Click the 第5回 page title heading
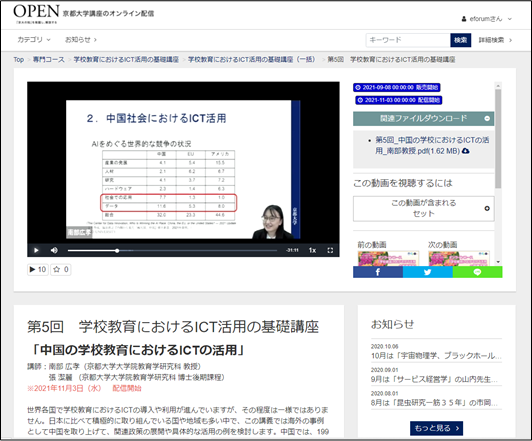The width and height of the screenshot is (532, 441). pyautogui.click(x=173, y=327)
